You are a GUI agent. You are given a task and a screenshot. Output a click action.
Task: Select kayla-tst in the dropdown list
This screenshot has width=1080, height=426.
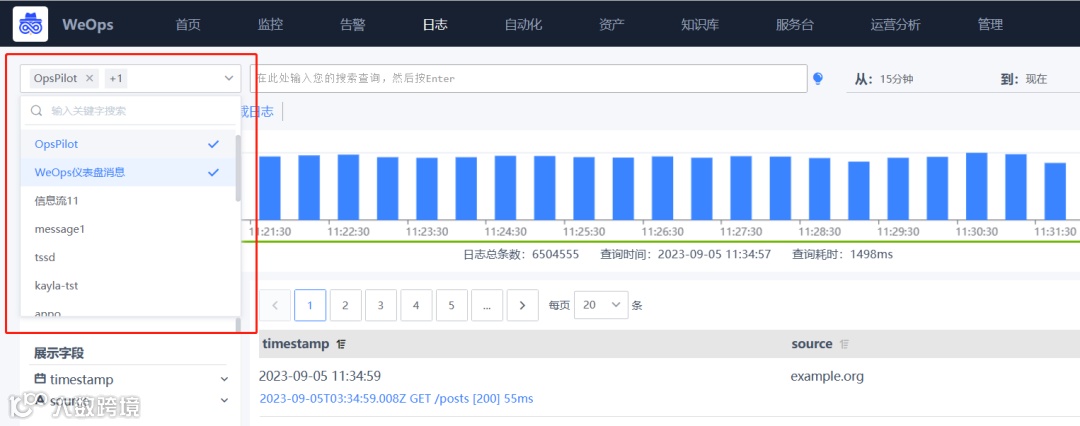pos(130,285)
